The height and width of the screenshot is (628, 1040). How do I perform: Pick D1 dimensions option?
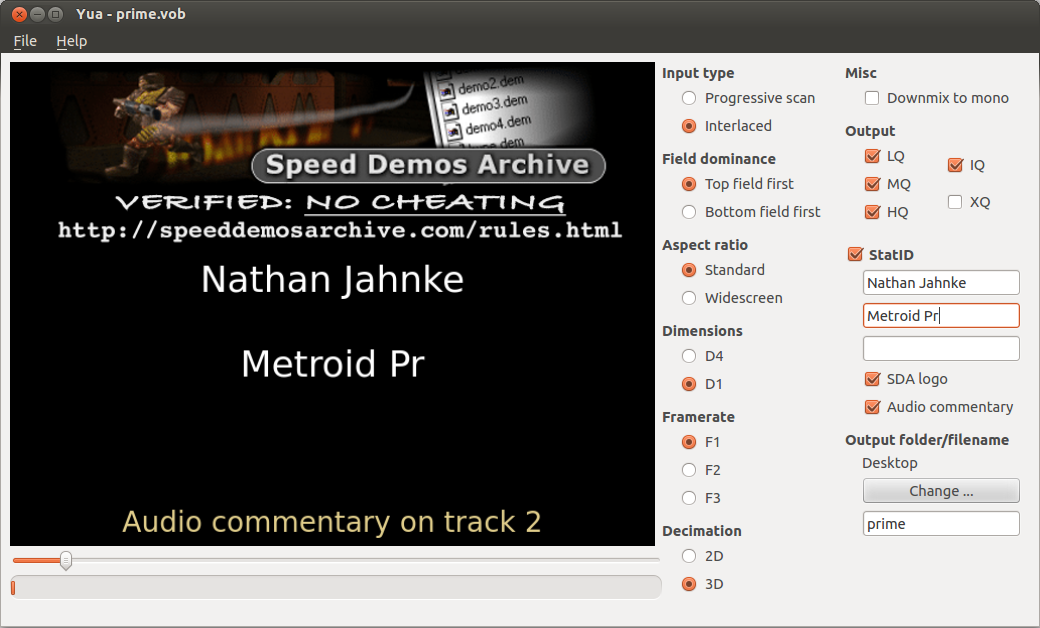[689, 385]
